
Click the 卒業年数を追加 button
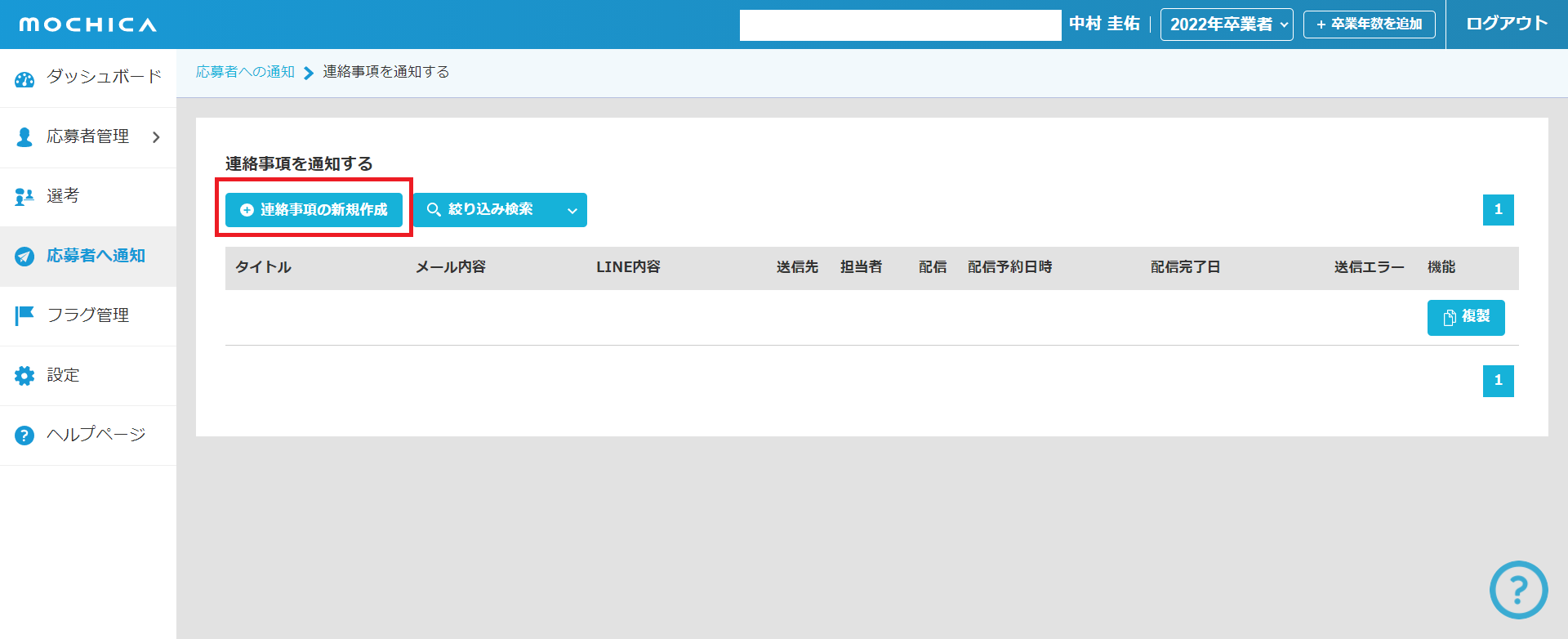point(1369,25)
